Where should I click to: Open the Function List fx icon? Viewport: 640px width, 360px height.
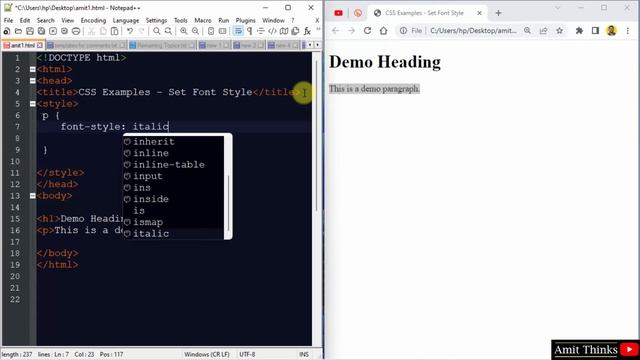pos(307,31)
